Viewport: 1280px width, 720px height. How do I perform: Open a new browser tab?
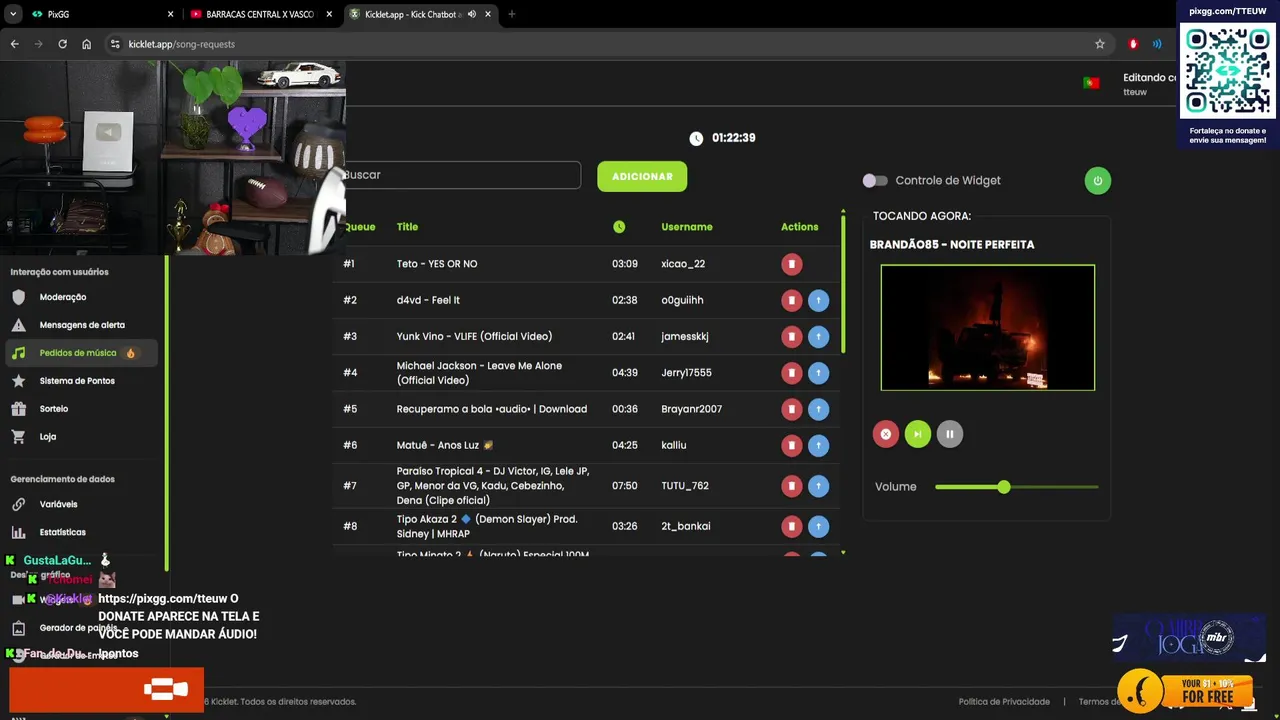512,14
